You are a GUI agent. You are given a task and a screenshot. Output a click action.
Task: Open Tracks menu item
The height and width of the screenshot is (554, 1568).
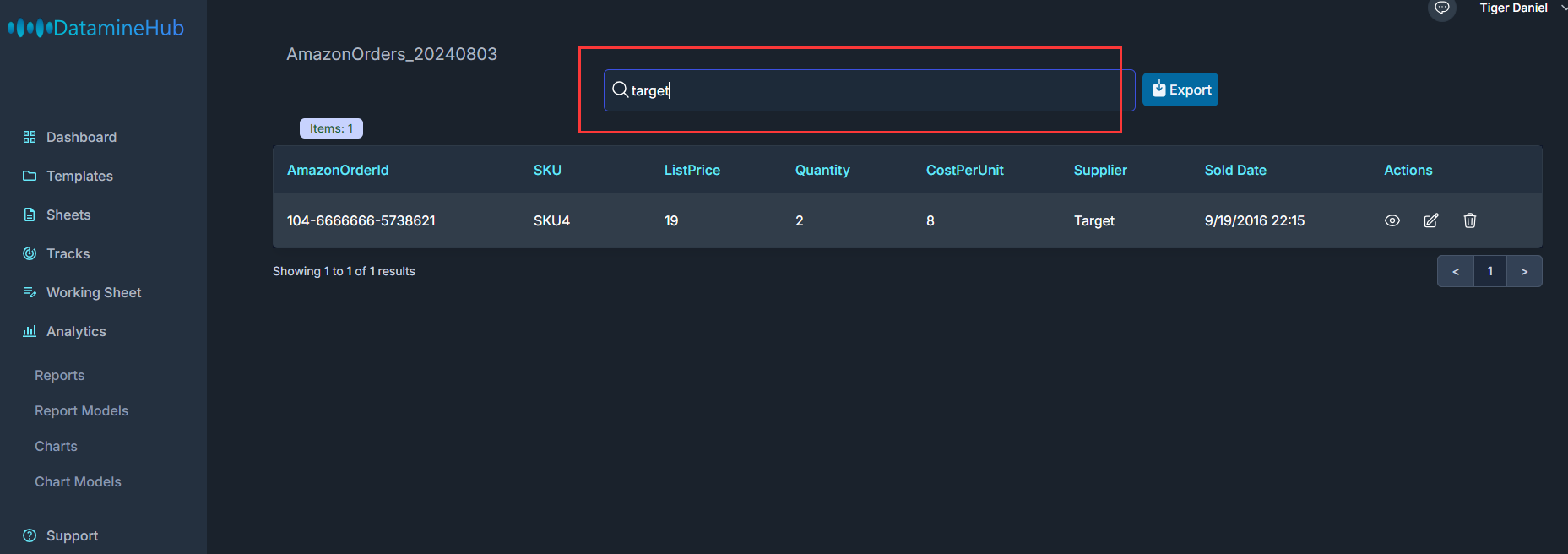(68, 253)
